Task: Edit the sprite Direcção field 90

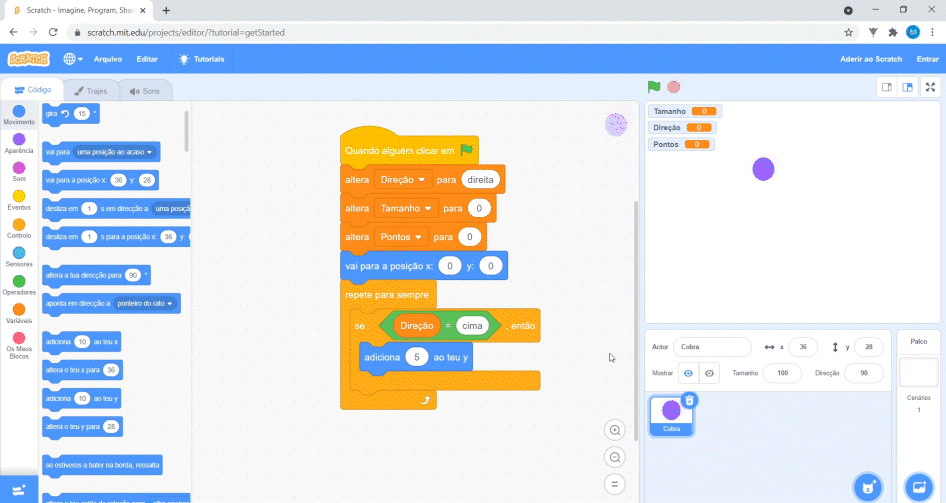Action: point(863,373)
